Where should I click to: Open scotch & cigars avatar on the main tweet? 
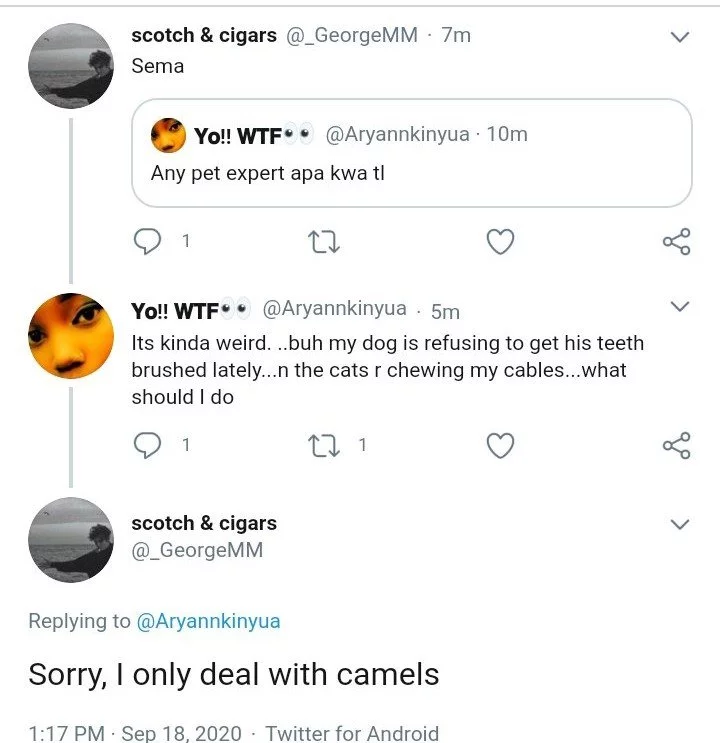coord(71,540)
